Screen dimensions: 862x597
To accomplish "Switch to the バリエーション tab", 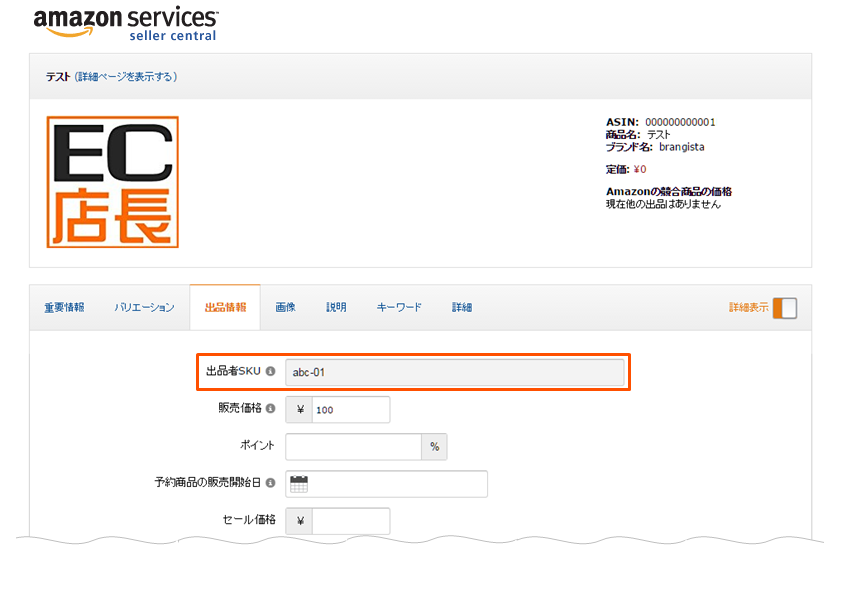I will click(x=144, y=307).
